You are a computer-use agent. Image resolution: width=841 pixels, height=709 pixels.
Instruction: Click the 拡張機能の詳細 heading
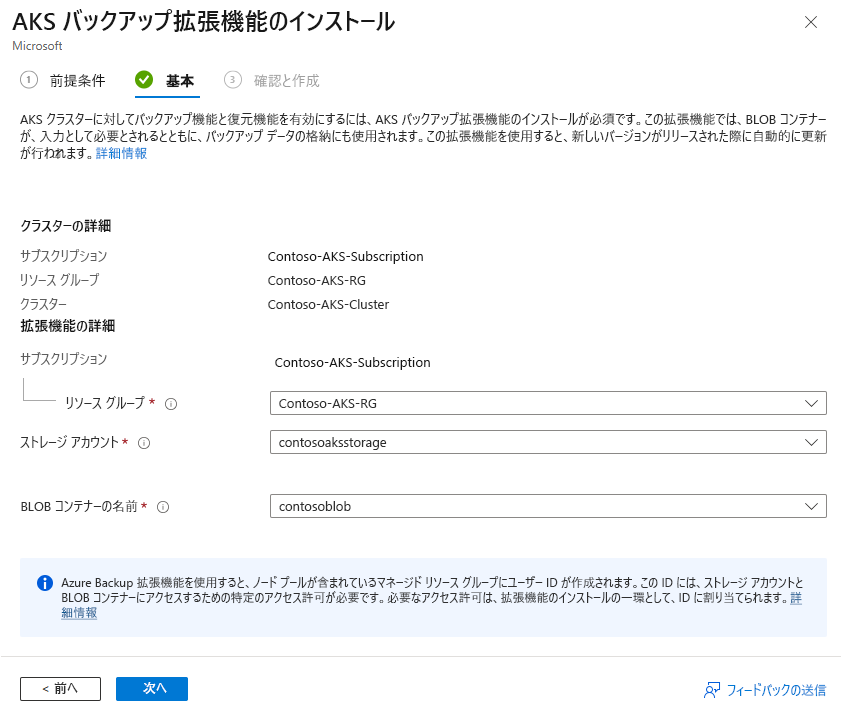tap(68, 326)
